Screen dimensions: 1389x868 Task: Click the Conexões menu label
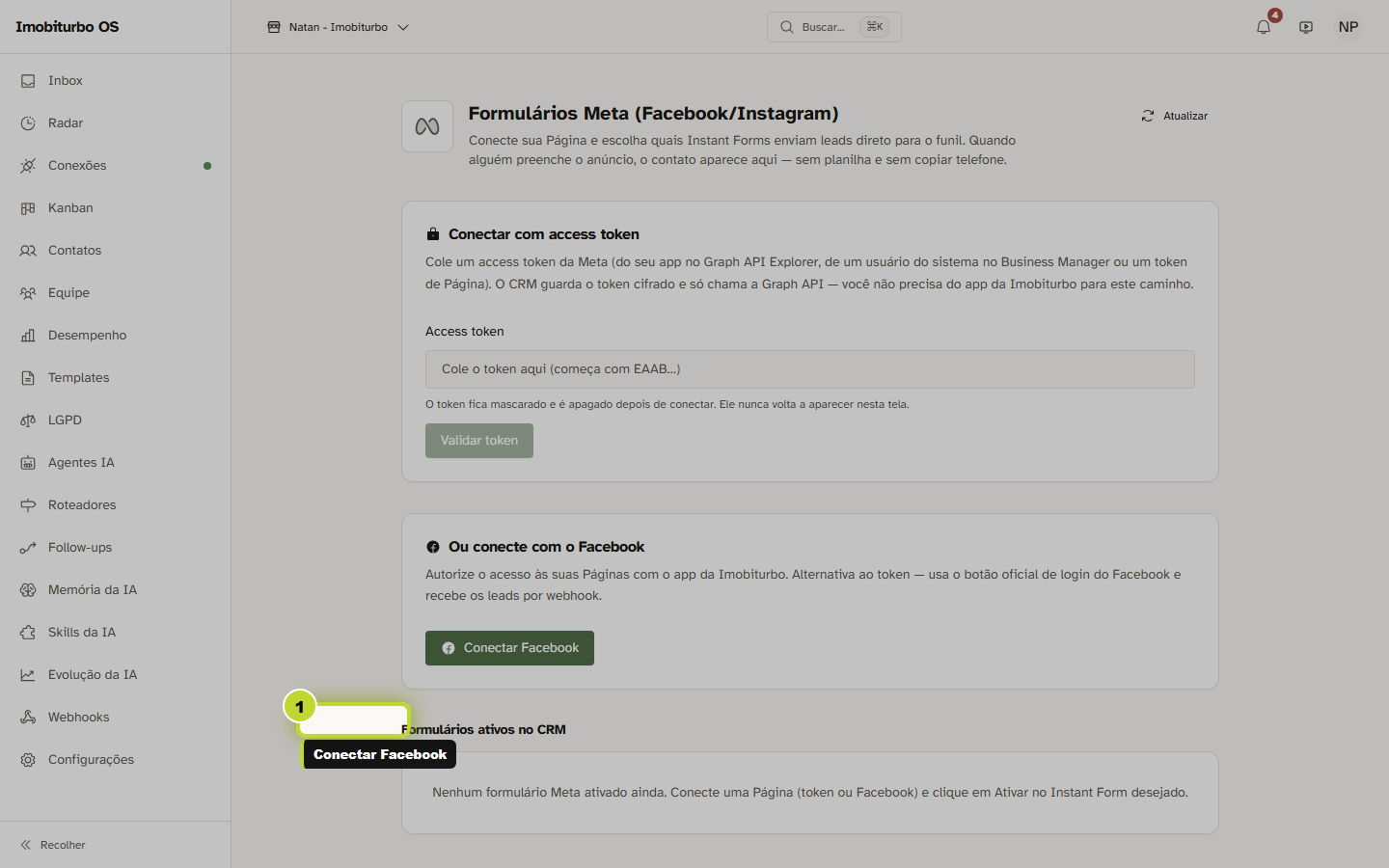[x=77, y=166]
